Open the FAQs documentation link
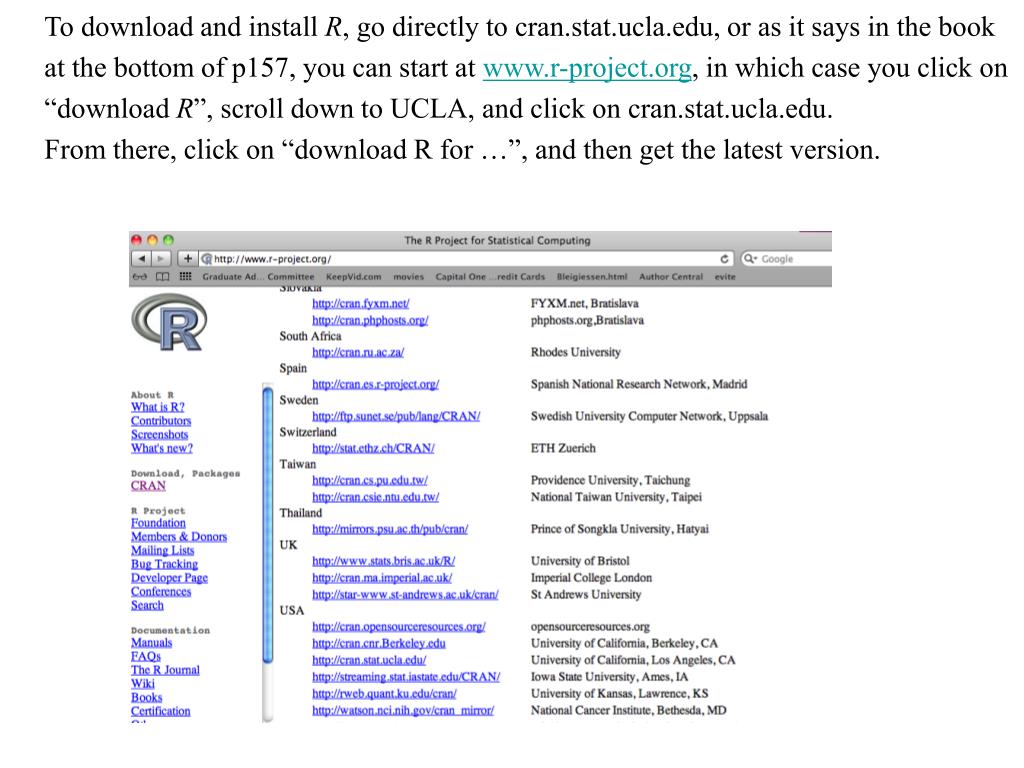This screenshot has width=1024, height=768. click(x=146, y=656)
